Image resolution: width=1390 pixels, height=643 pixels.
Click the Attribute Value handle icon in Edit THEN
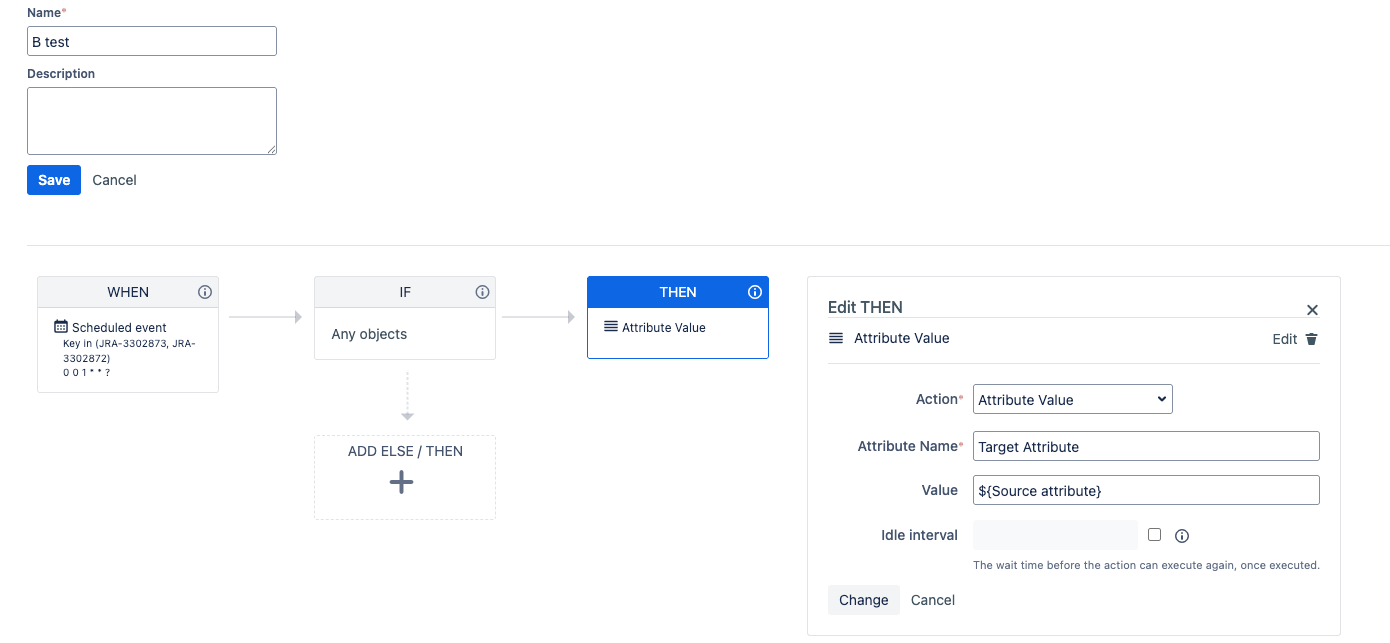pos(836,338)
